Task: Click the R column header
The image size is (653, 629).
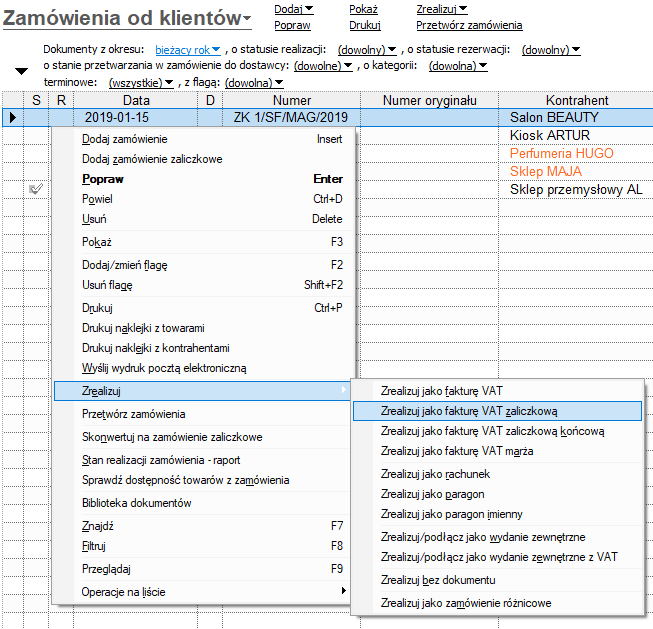Action: click(x=61, y=100)
